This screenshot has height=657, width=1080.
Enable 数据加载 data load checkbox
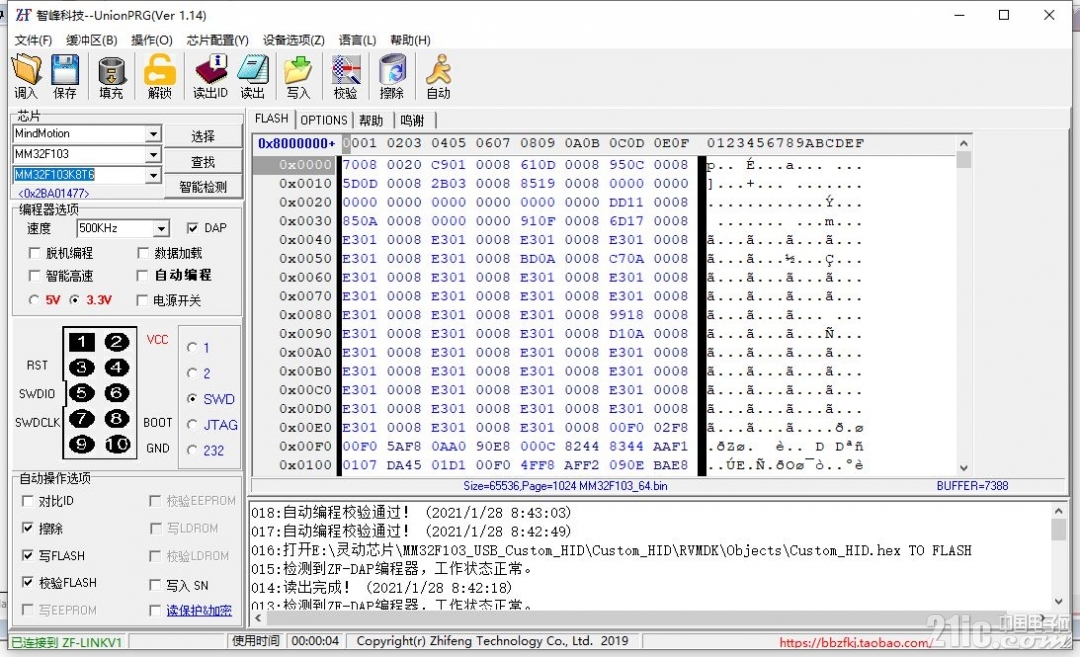tap(143, 253)
